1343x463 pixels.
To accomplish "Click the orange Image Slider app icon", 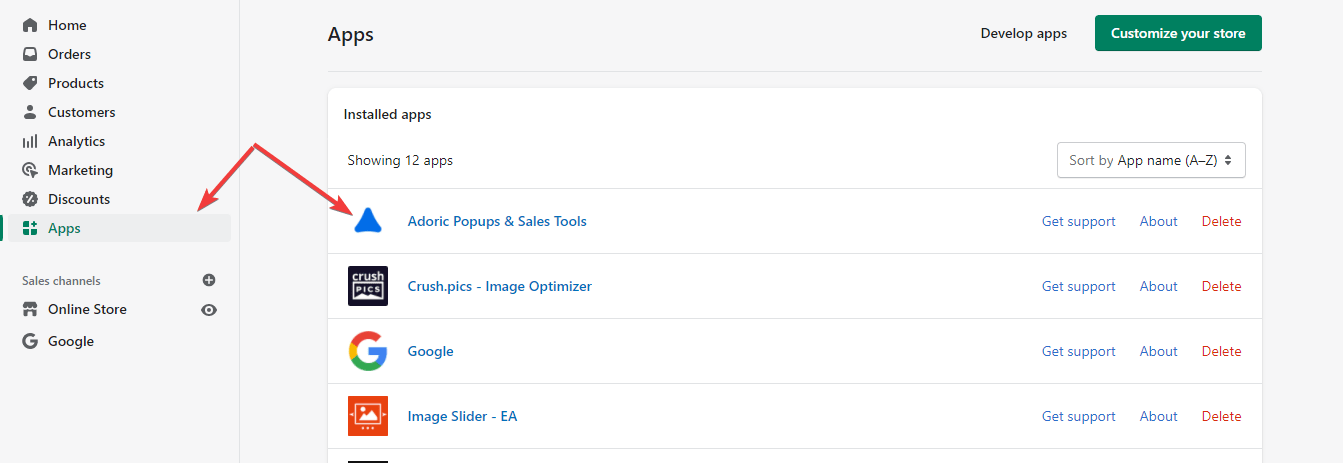I will tap(368, 416).
